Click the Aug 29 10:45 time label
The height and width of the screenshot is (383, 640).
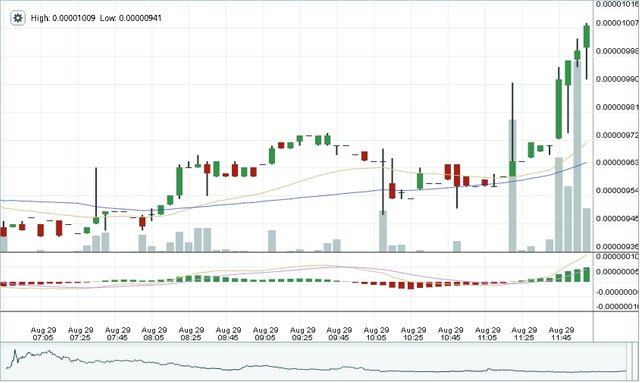pyautogui.click(x=451, y=334)
